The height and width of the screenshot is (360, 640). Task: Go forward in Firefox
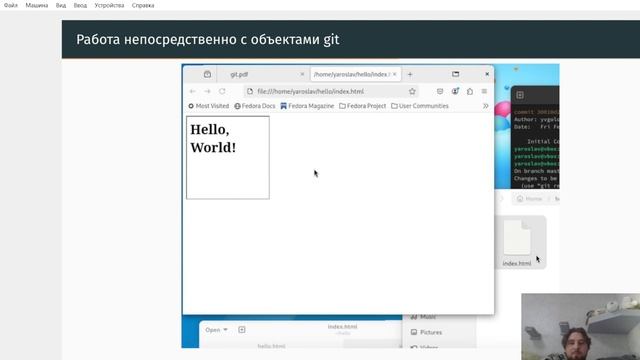pyautogui.click(x=207, y=91)
